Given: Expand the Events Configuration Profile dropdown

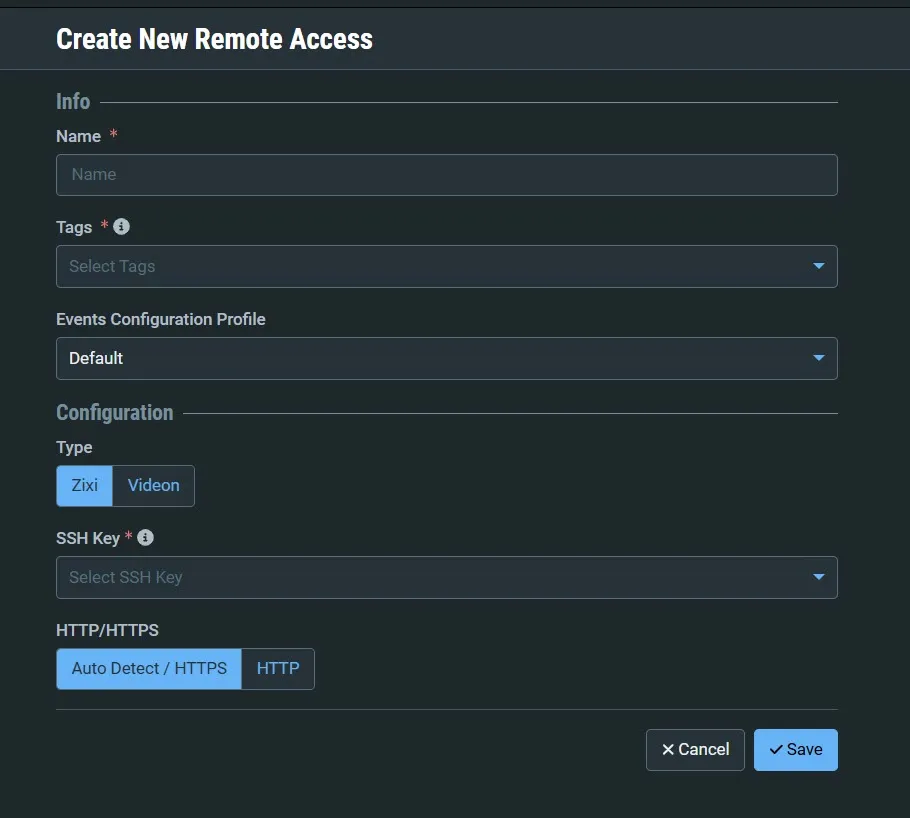Looking at the screenshot, I should [x=447, y=358].
